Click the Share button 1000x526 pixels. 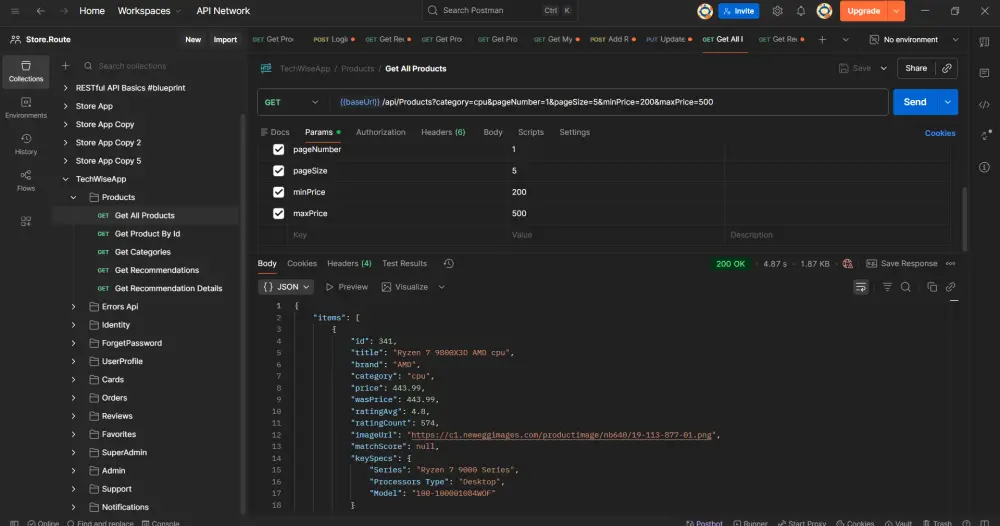coord(916,68)
